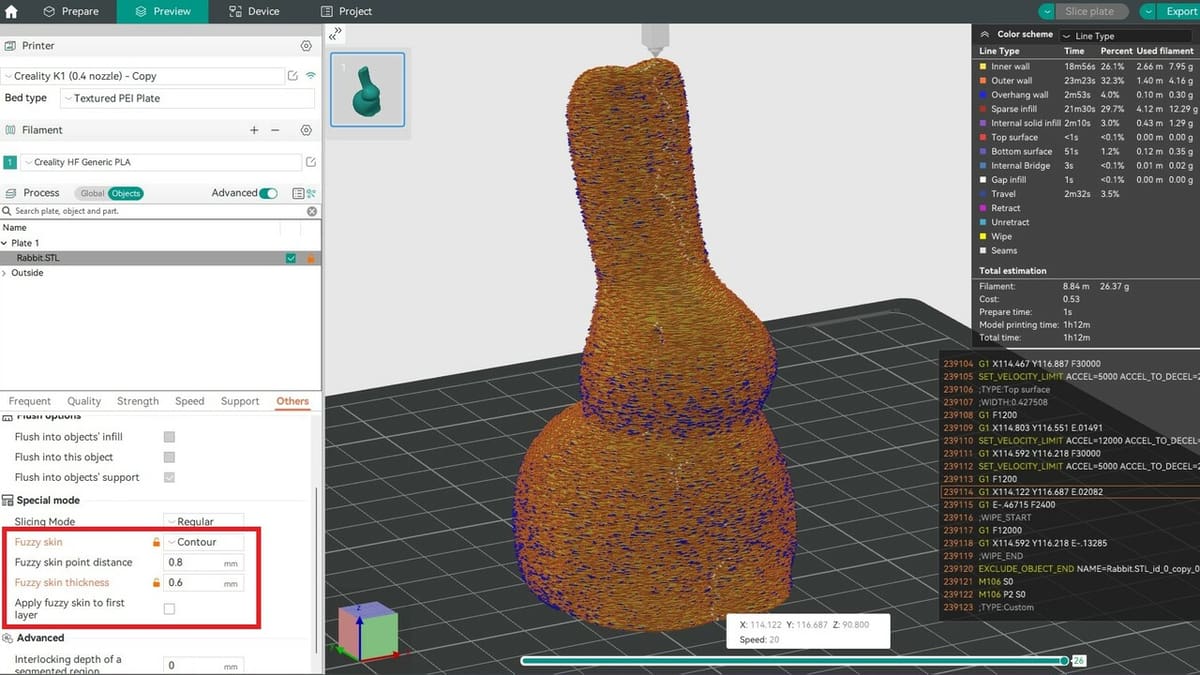The image size is (1200, 675).
Task: Click filament slot number 1 badge
Action: [10, 162]
